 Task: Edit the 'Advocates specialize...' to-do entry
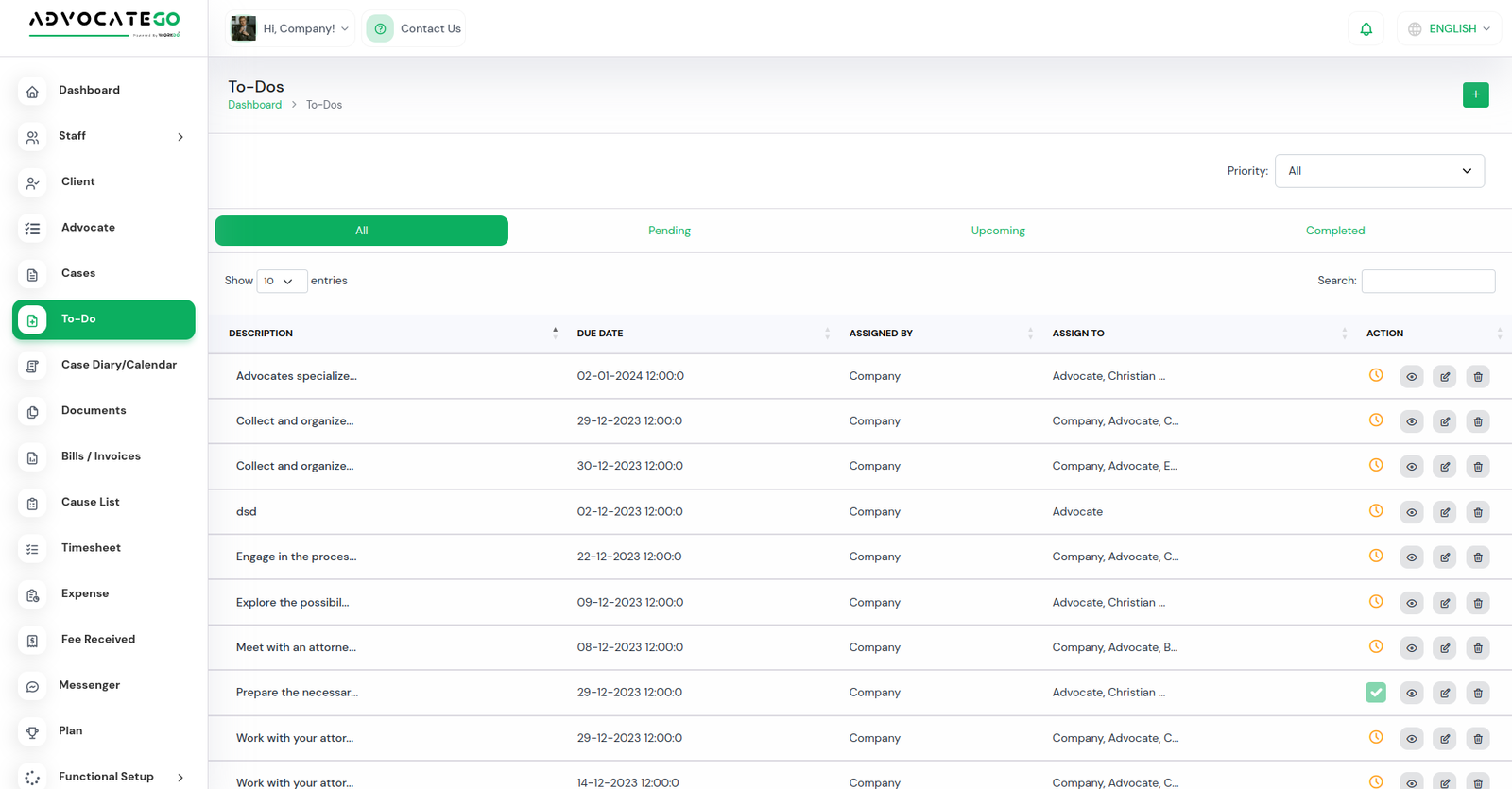pos(1445,377)
